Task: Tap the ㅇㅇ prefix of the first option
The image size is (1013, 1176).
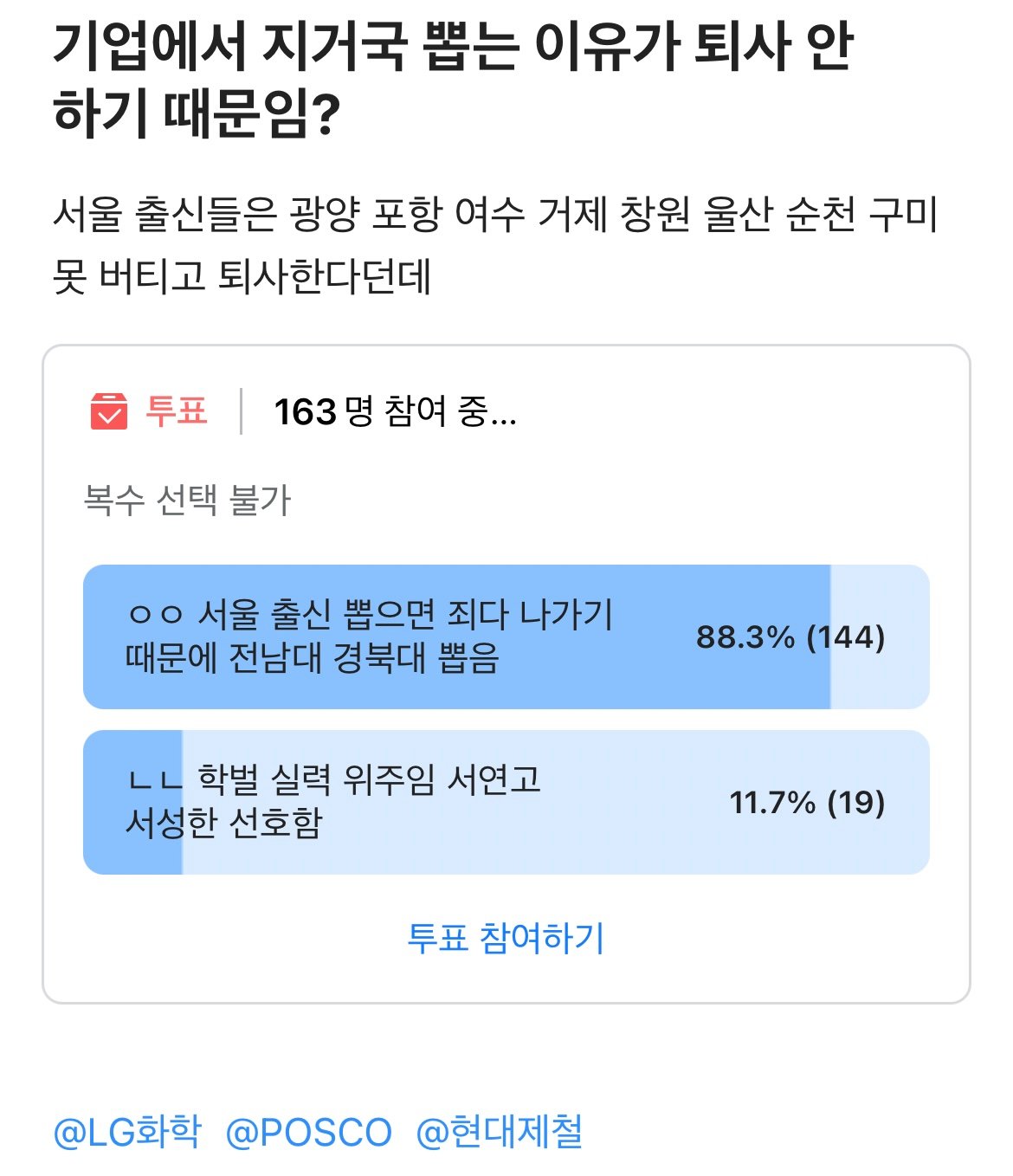Action: click(x=156, y=614)
